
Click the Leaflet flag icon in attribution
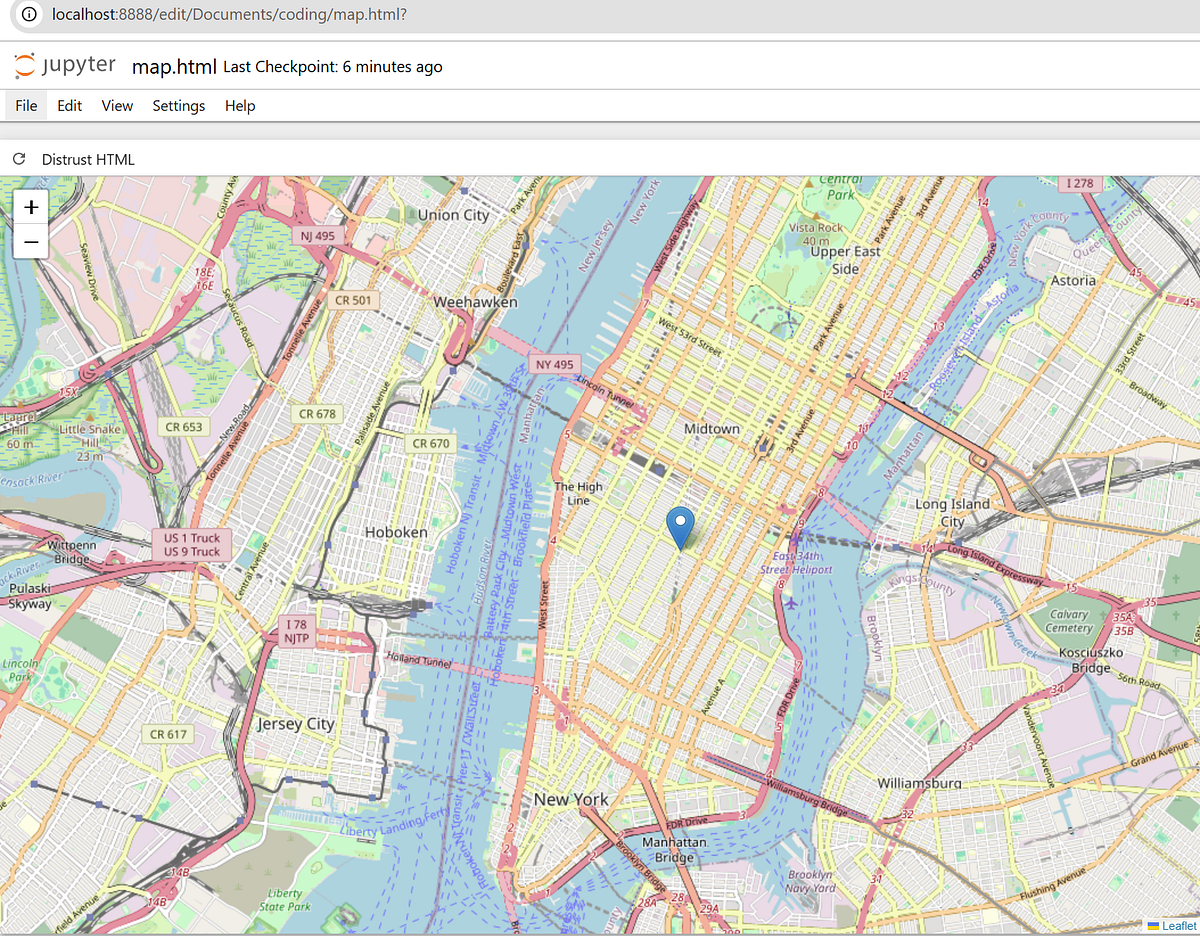point(1155,926)
